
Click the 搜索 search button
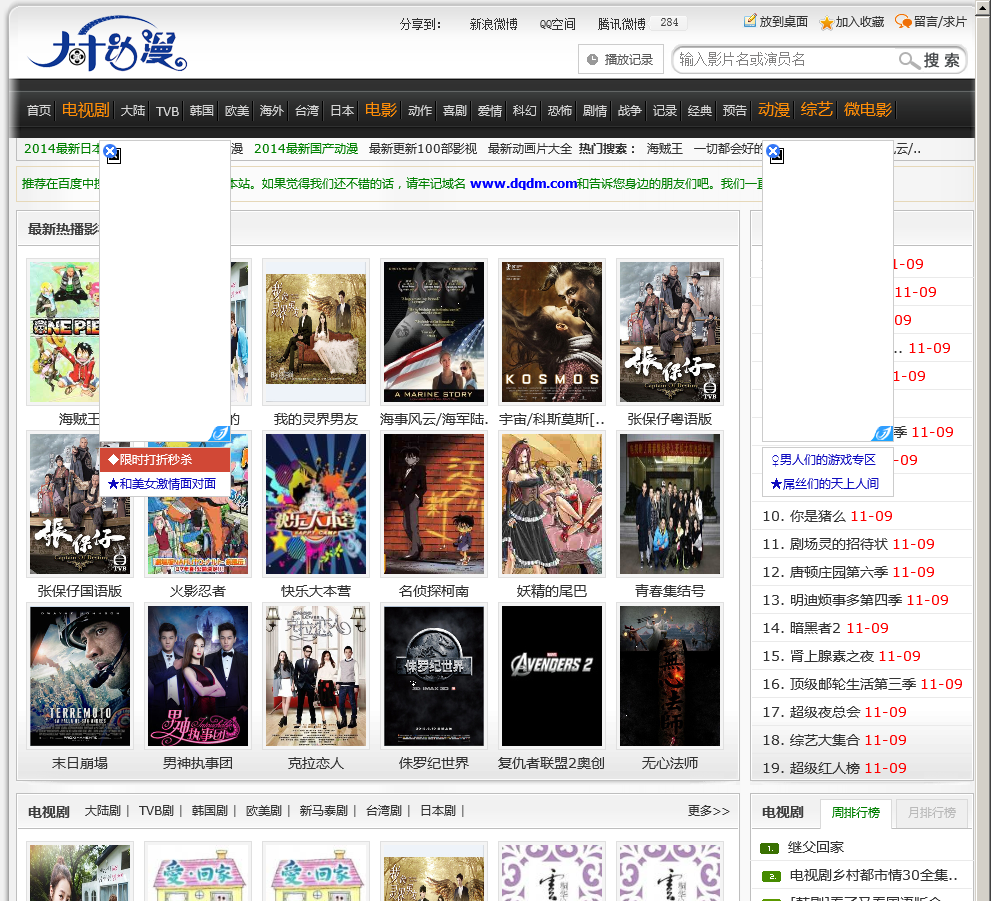pos(941,60)
